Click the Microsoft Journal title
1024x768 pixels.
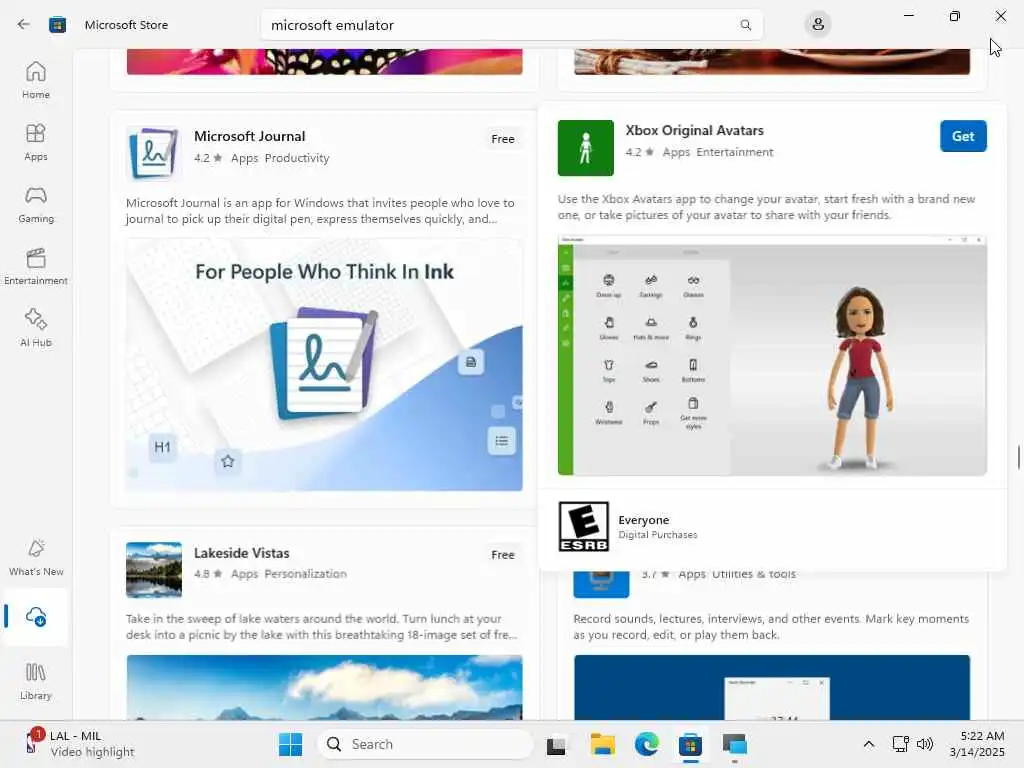pos(249,136)
